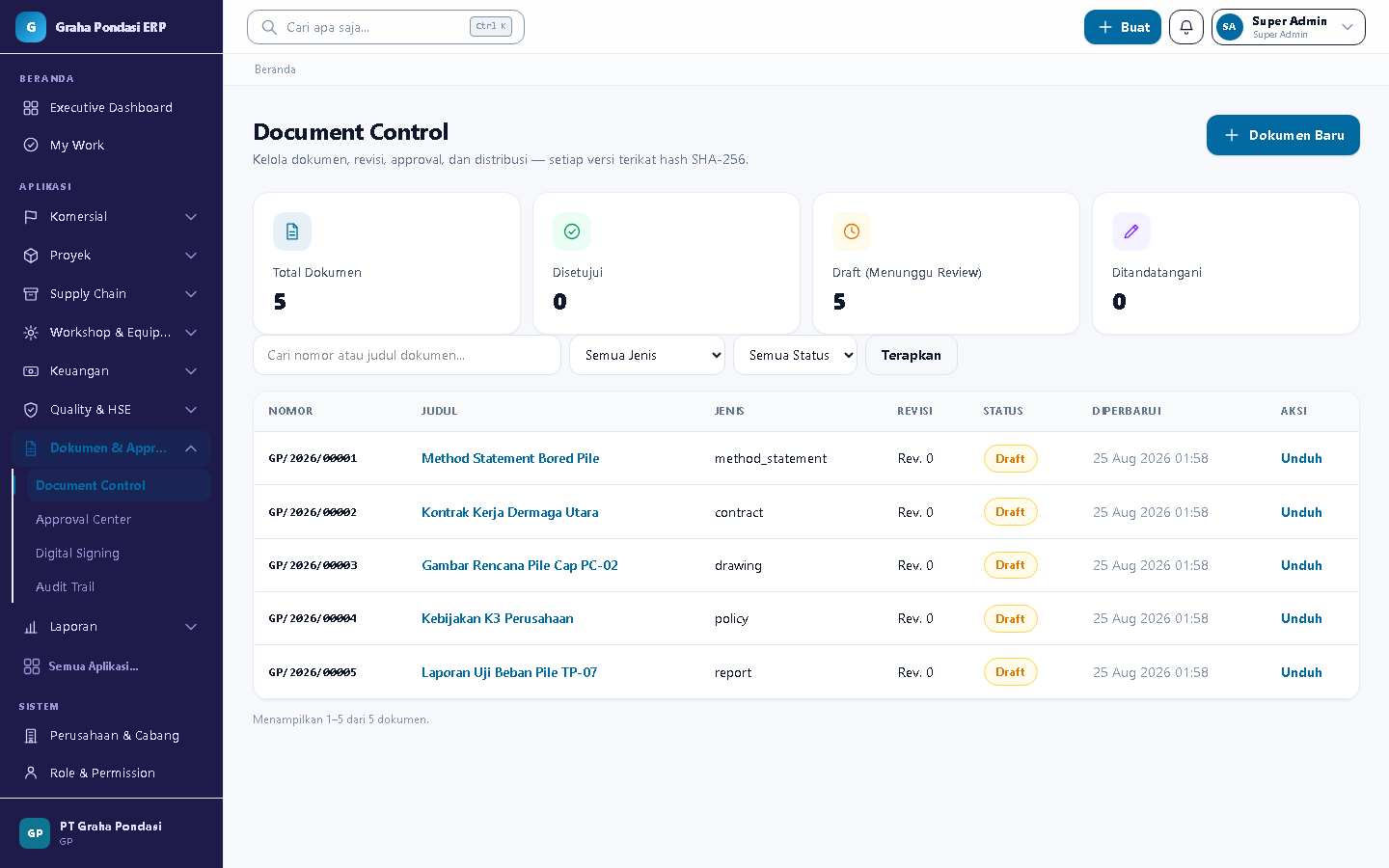Click the Quality & HSE shield icon

31,410
